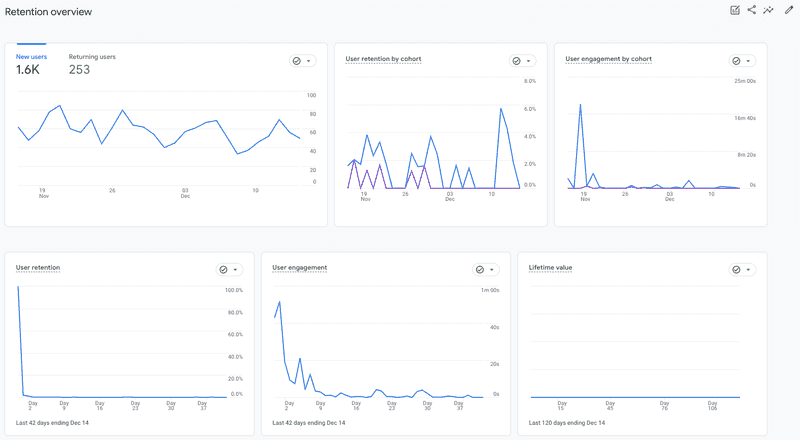Click the User engagement card title

pos(299,267)
